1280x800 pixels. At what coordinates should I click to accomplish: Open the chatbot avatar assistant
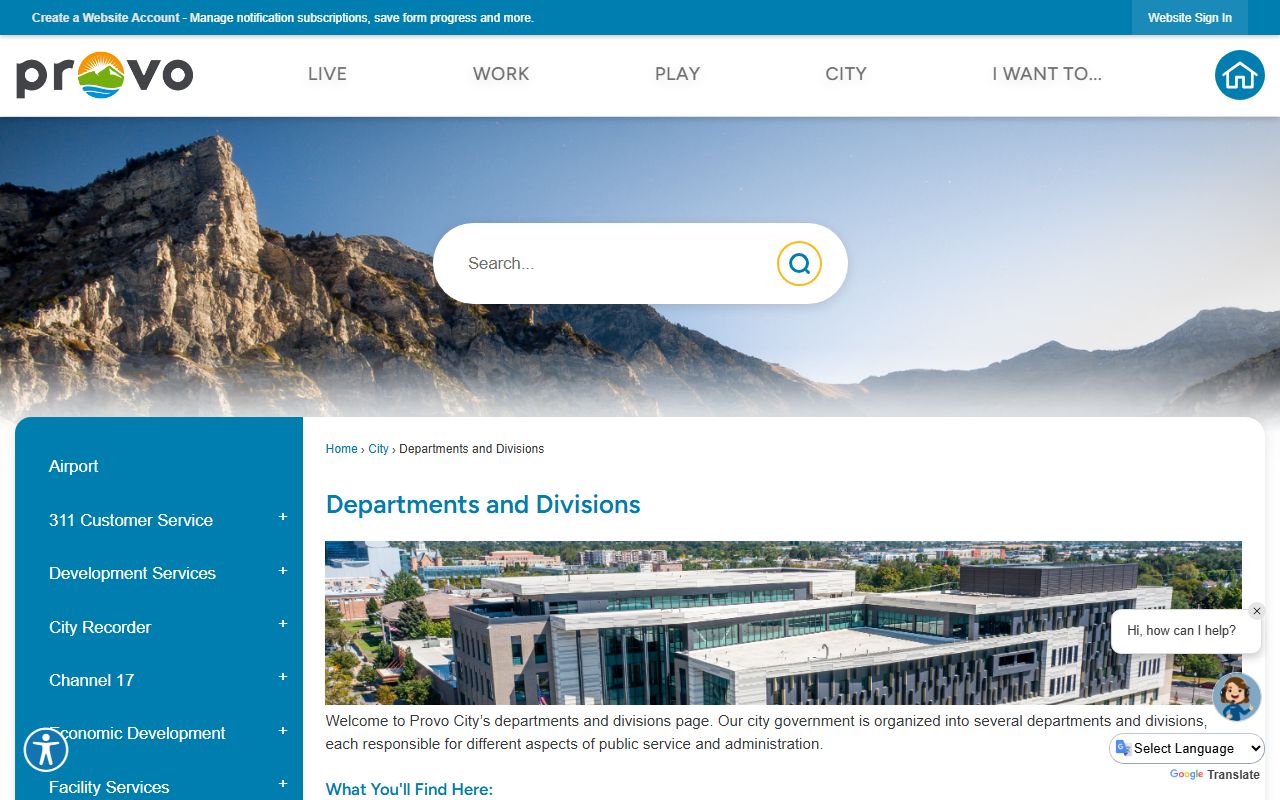pos(1237,697)
